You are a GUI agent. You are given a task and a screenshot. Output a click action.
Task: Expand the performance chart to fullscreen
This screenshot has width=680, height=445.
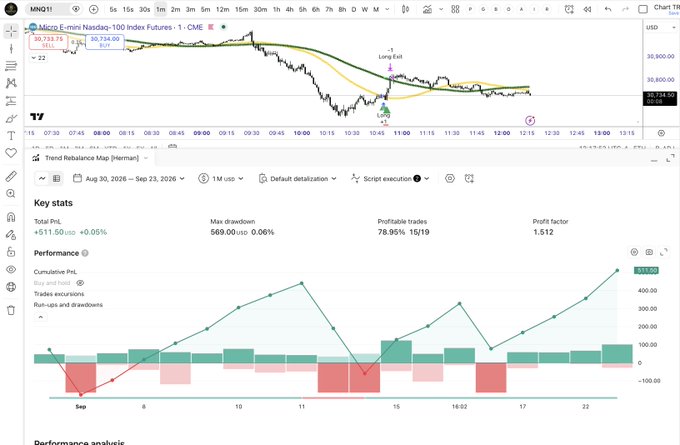[664, 252]
